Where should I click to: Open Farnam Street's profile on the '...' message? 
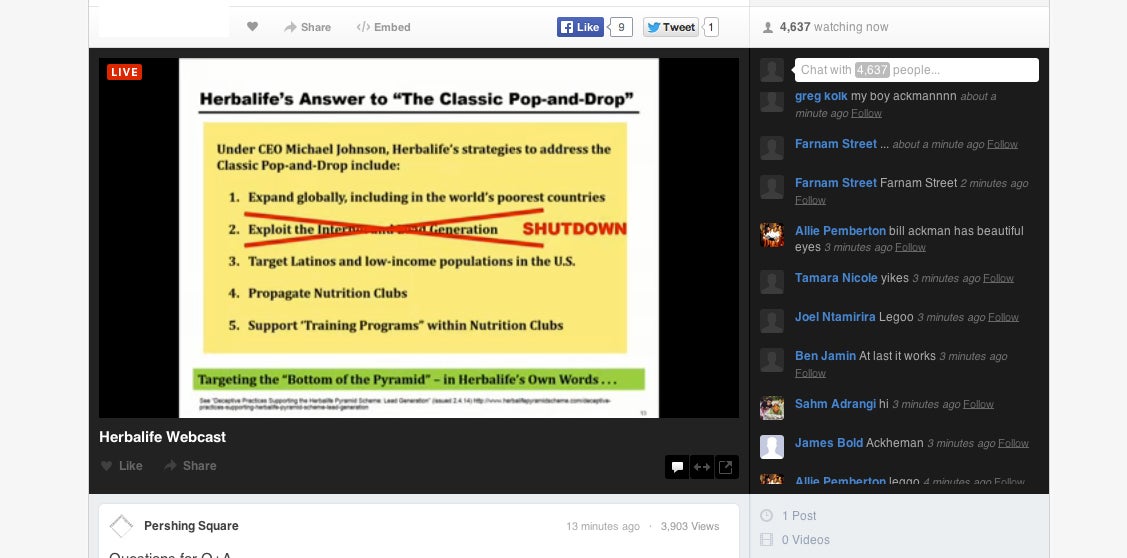[x=836, y=144]
